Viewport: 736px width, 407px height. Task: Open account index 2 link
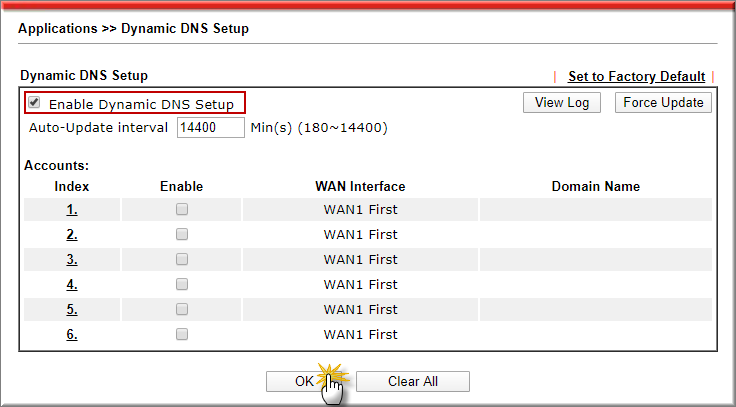tap(72, 234)
